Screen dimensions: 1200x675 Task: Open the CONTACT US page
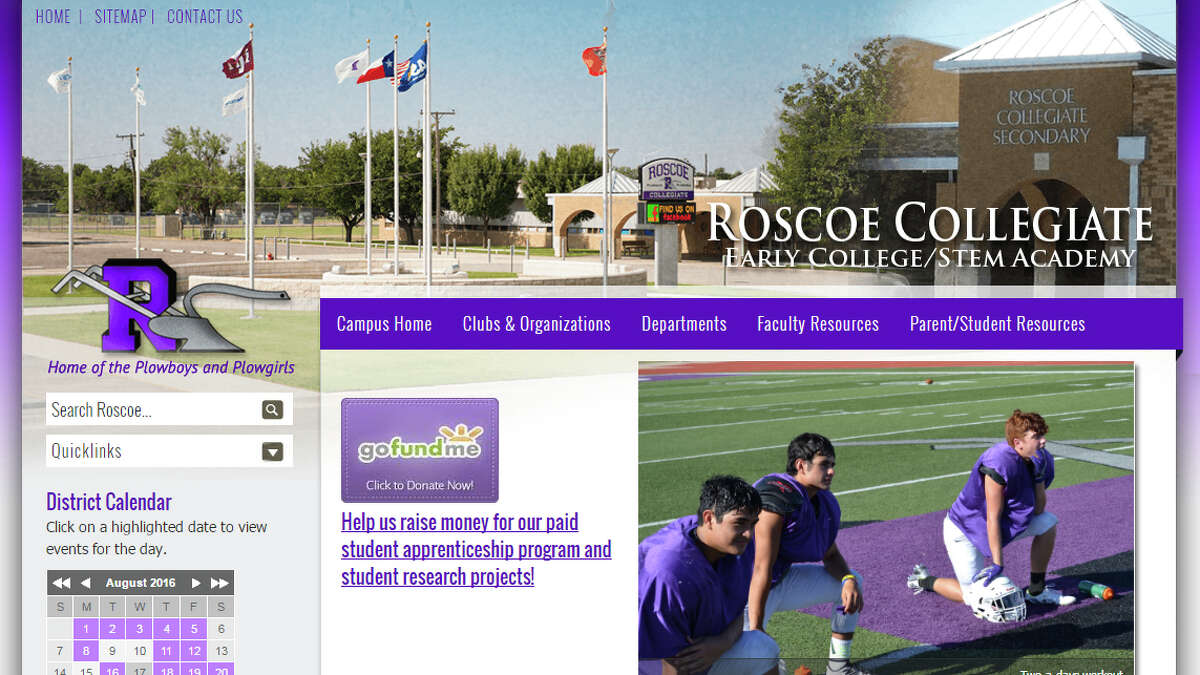[204, 16]
